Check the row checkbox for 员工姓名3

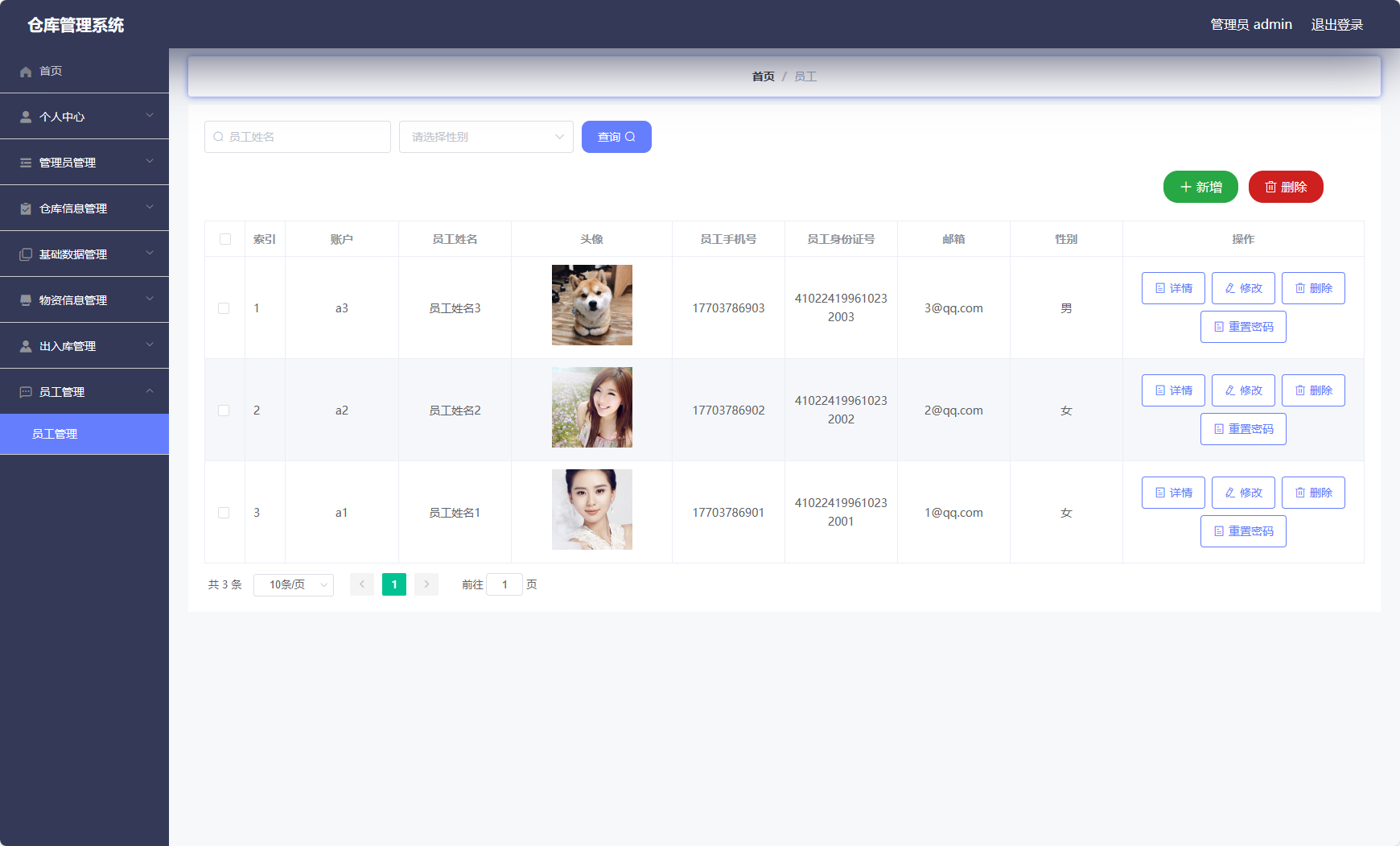click(x=224, y=307)
